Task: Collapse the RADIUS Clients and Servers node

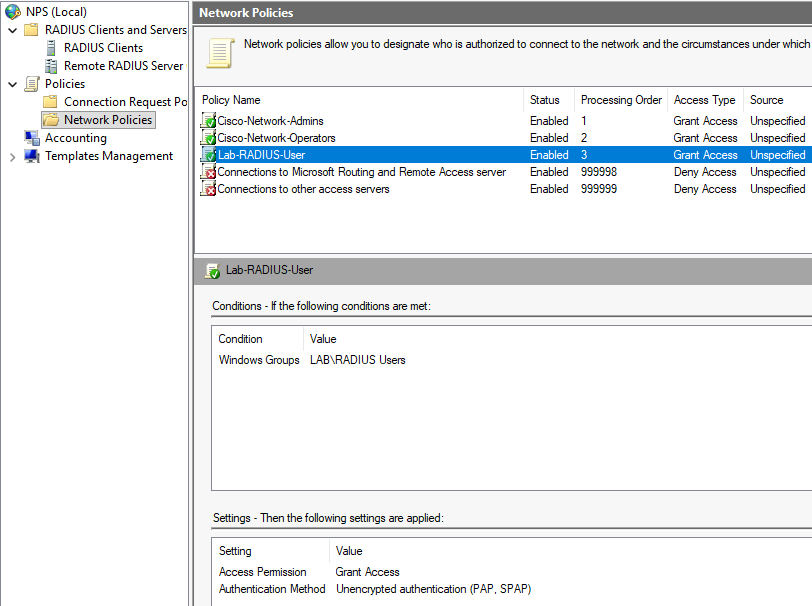Action: tap(13, 30)
